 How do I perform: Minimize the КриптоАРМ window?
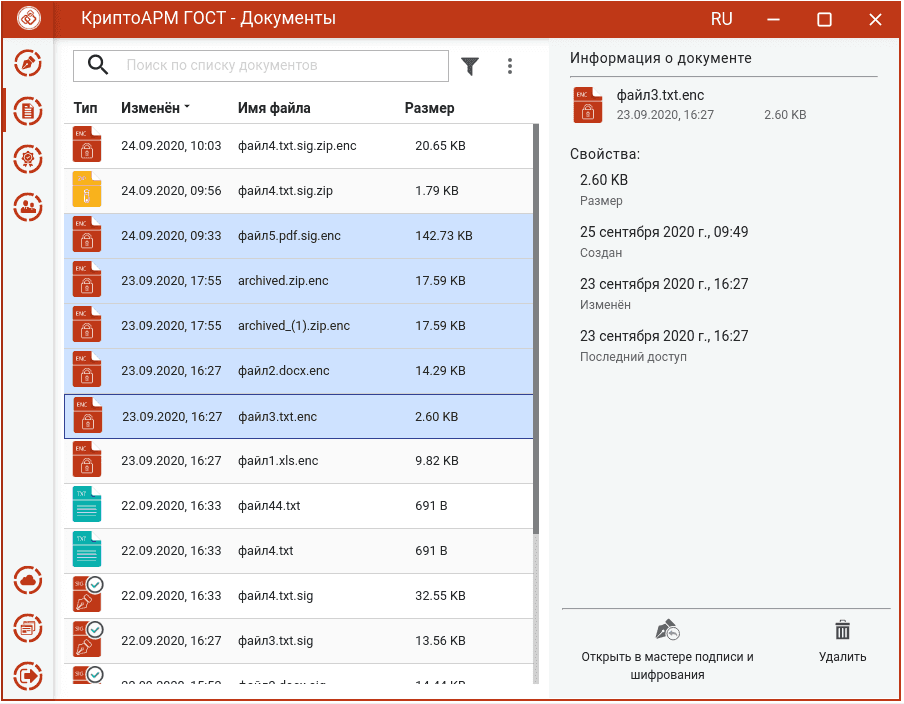pyautogui.click(x=773, y=20)
